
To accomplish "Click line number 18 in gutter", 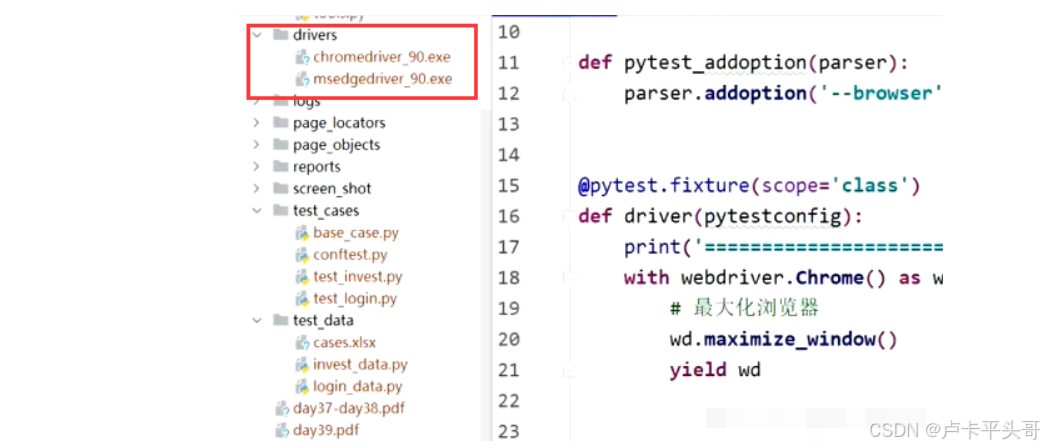I will (508, 278).
